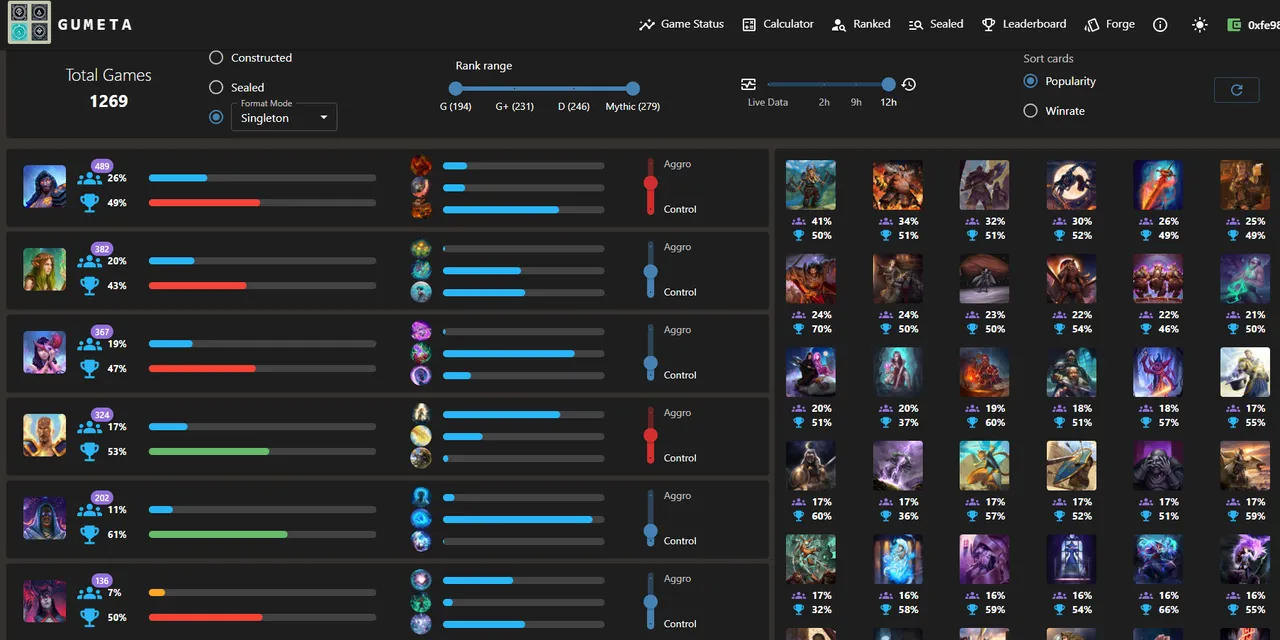The height and width of the screenshot is (640, 1280).
Task: Select the god avatar with 382 games
Action: tap(45, 269)
